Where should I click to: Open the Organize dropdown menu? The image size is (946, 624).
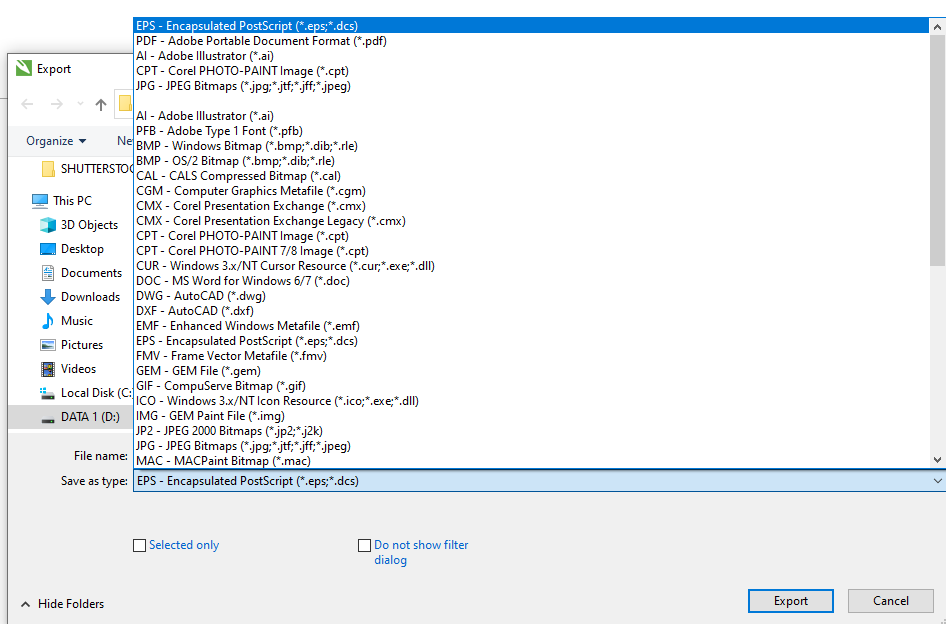tap(56, 141)
